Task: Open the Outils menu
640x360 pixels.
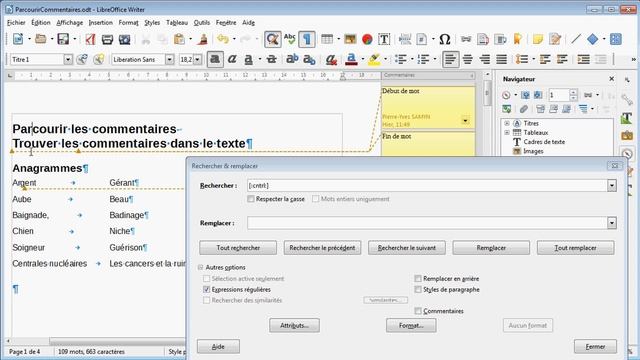Action: pos(202,23)
